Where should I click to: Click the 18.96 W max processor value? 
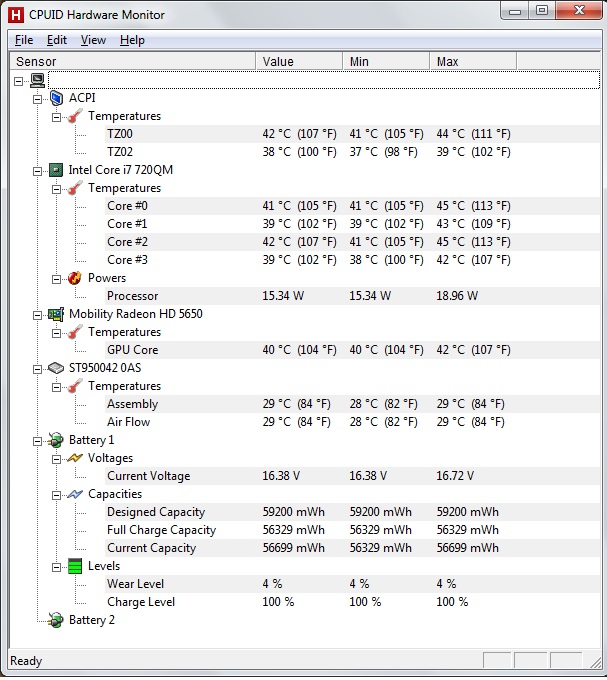tap(457, 296)
